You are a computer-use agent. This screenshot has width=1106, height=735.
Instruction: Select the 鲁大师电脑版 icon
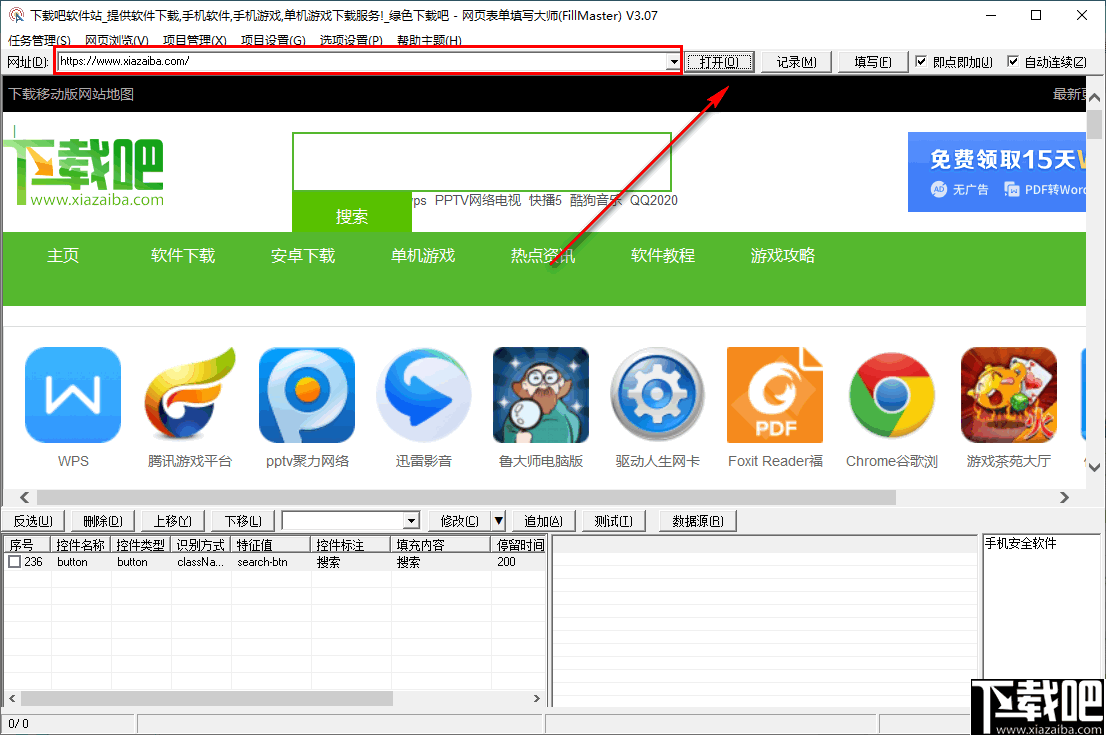541,394
